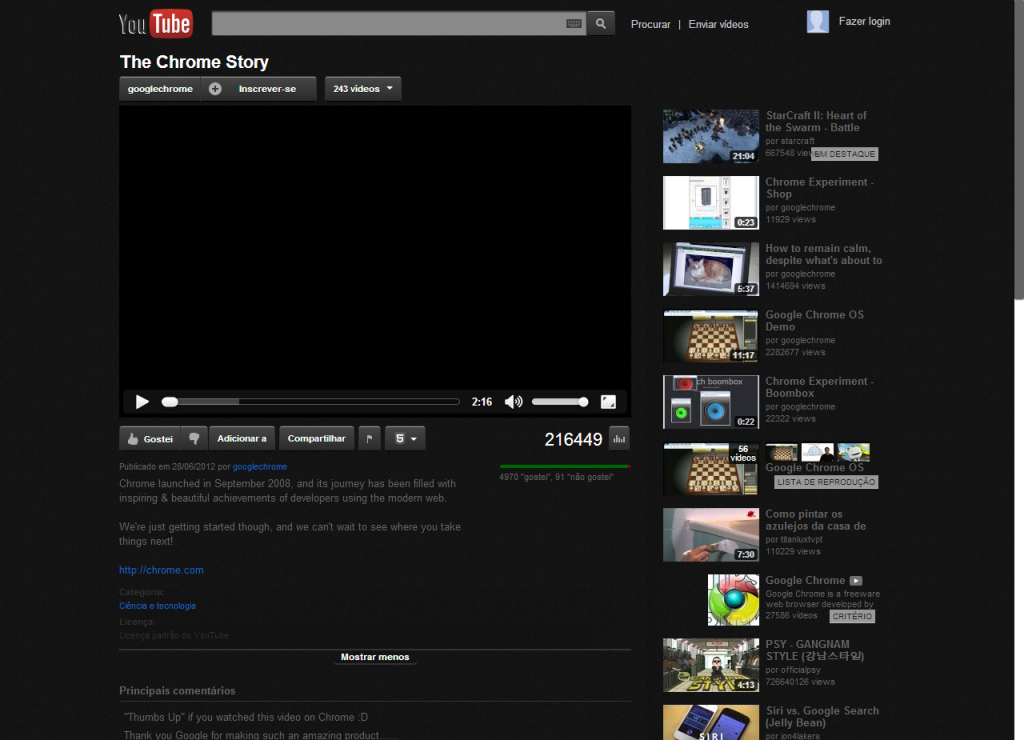Open Como pintar os azulejos thumbnail

click(711, 535)
